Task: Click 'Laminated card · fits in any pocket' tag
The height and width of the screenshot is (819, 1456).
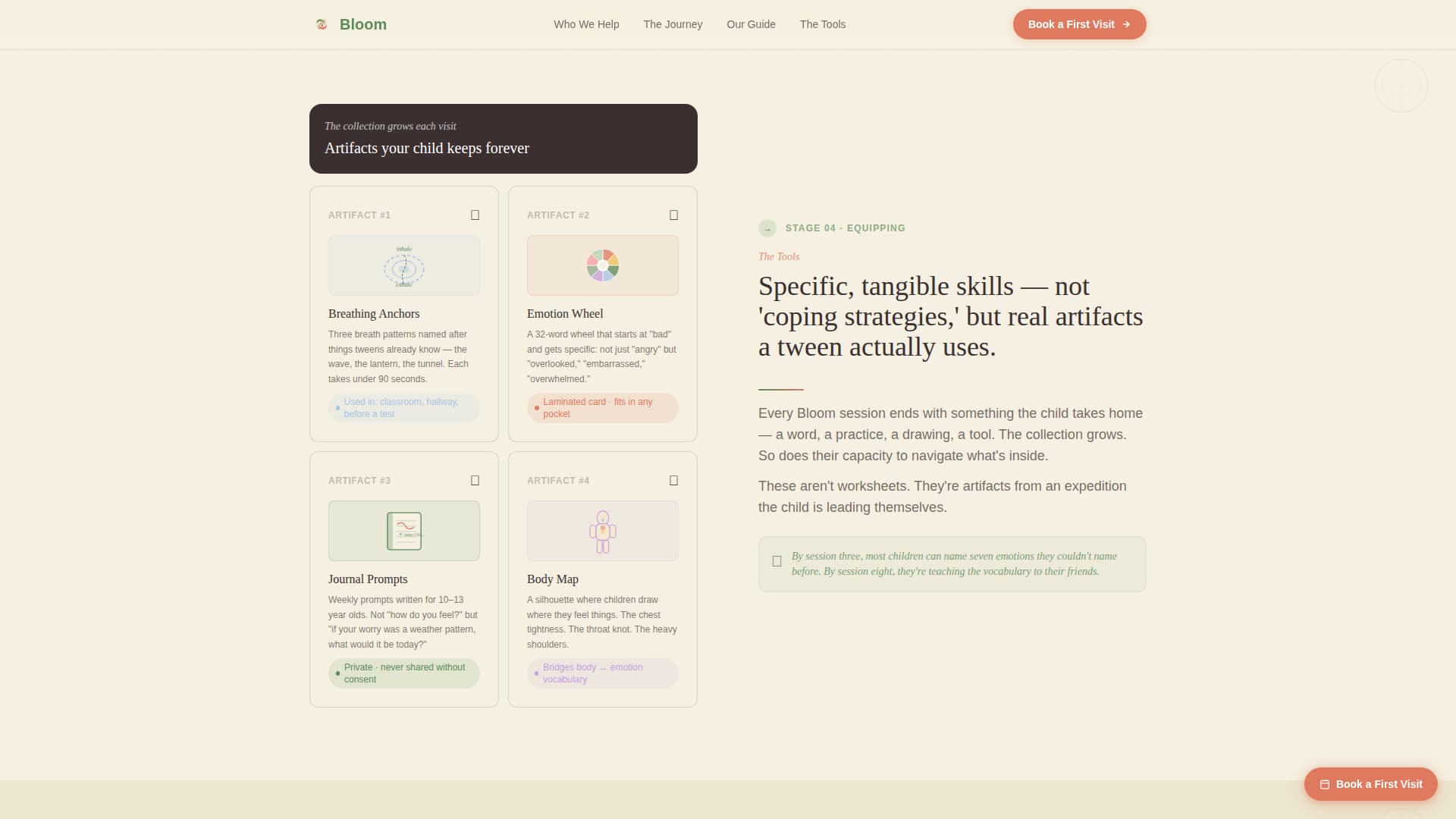Action: click(603, 408)
